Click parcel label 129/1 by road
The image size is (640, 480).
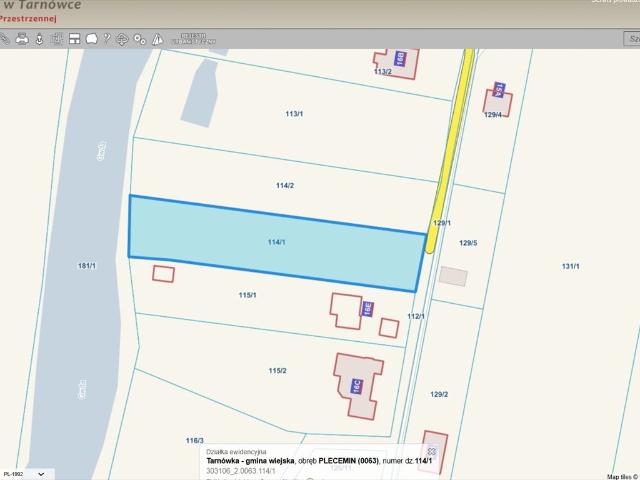click(x=442, y=223)
